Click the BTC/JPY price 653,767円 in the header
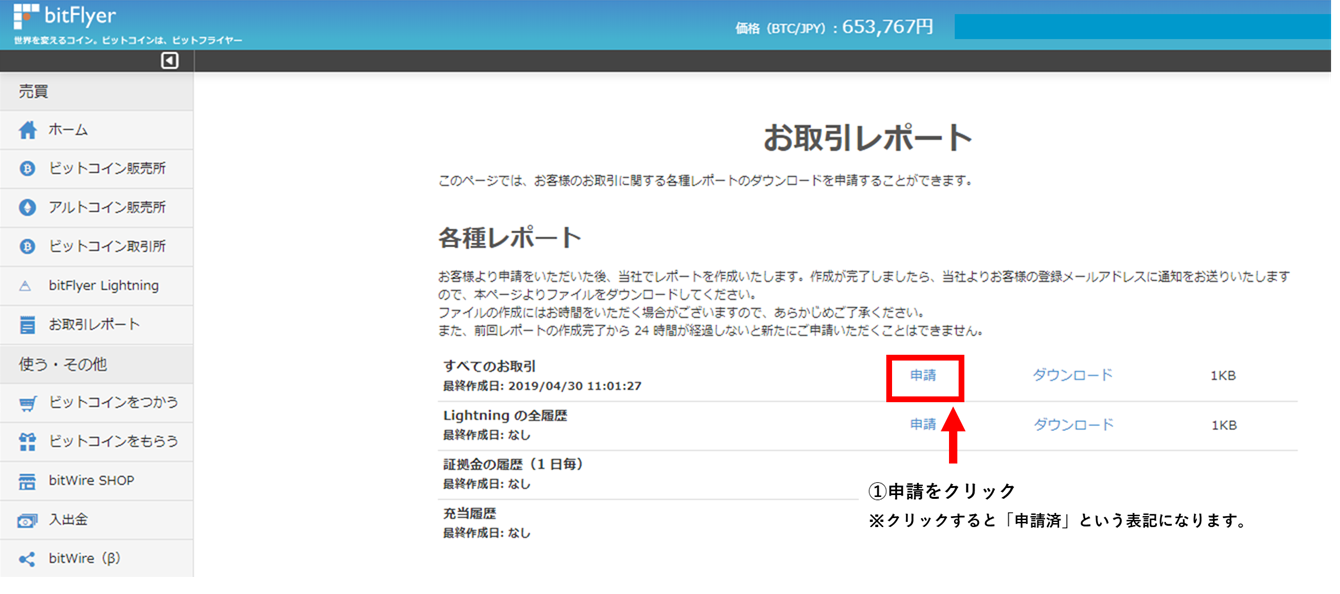Viewport: 1340px width, 594px height. tap(888, 27)
